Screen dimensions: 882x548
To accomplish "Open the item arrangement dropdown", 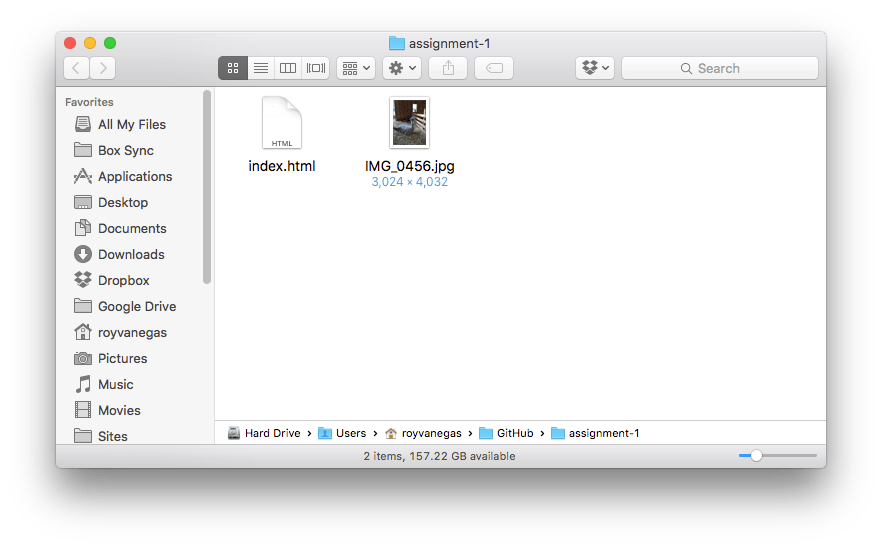I will tap(356, 68).
